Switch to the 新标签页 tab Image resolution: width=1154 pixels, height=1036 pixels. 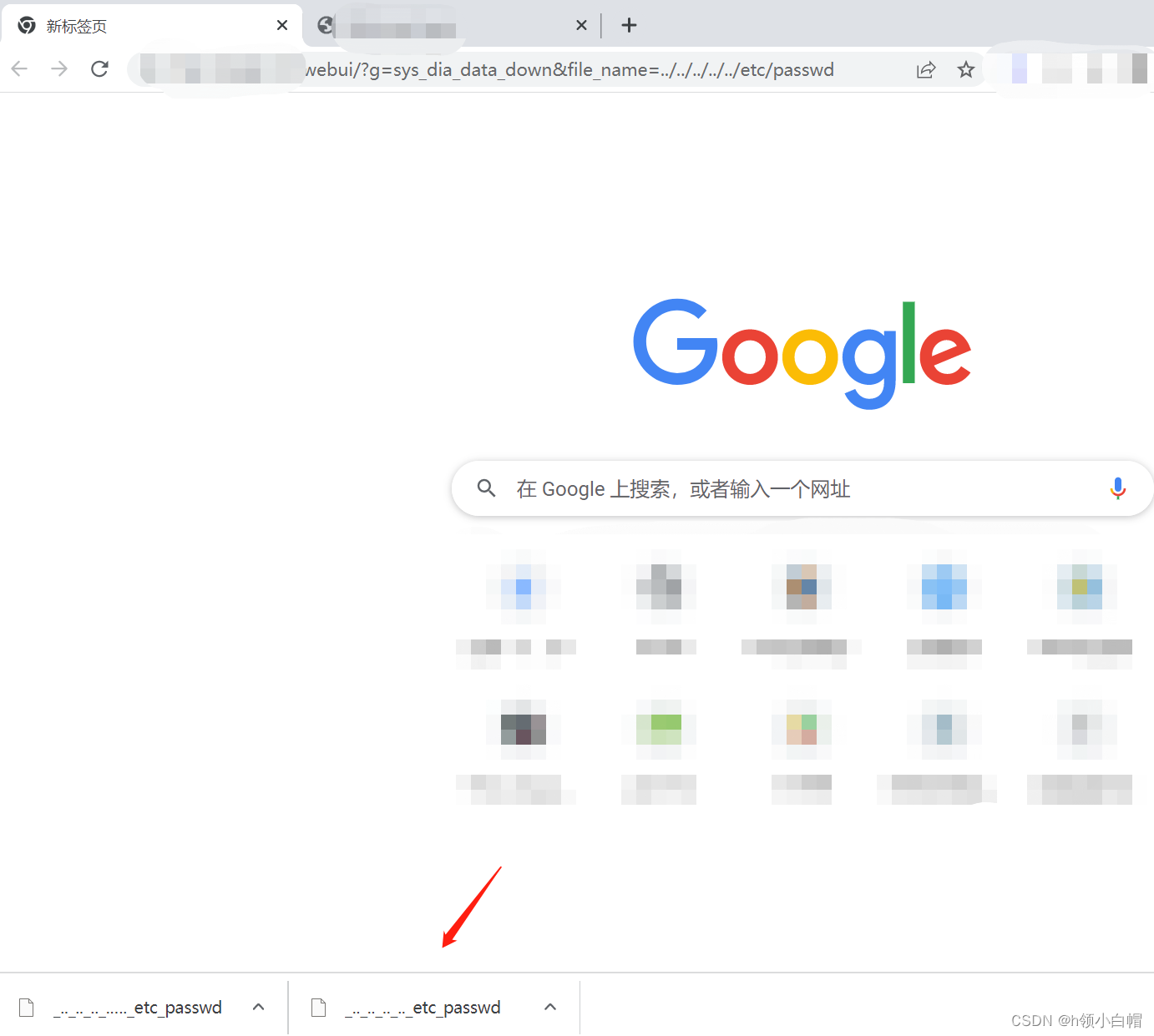[x=151, y=25]
